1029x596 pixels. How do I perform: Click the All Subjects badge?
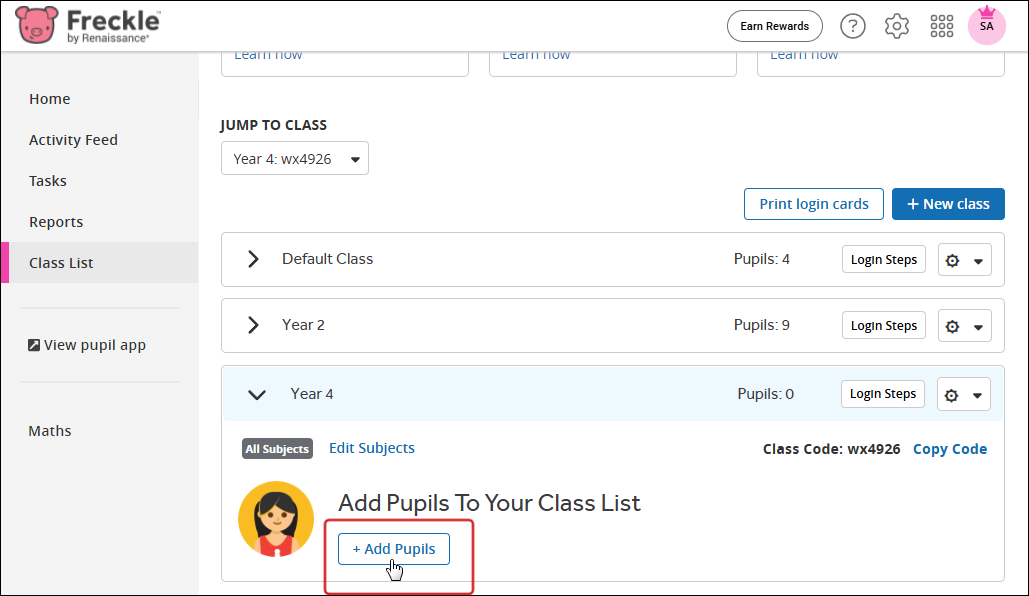tap(277, 449)
